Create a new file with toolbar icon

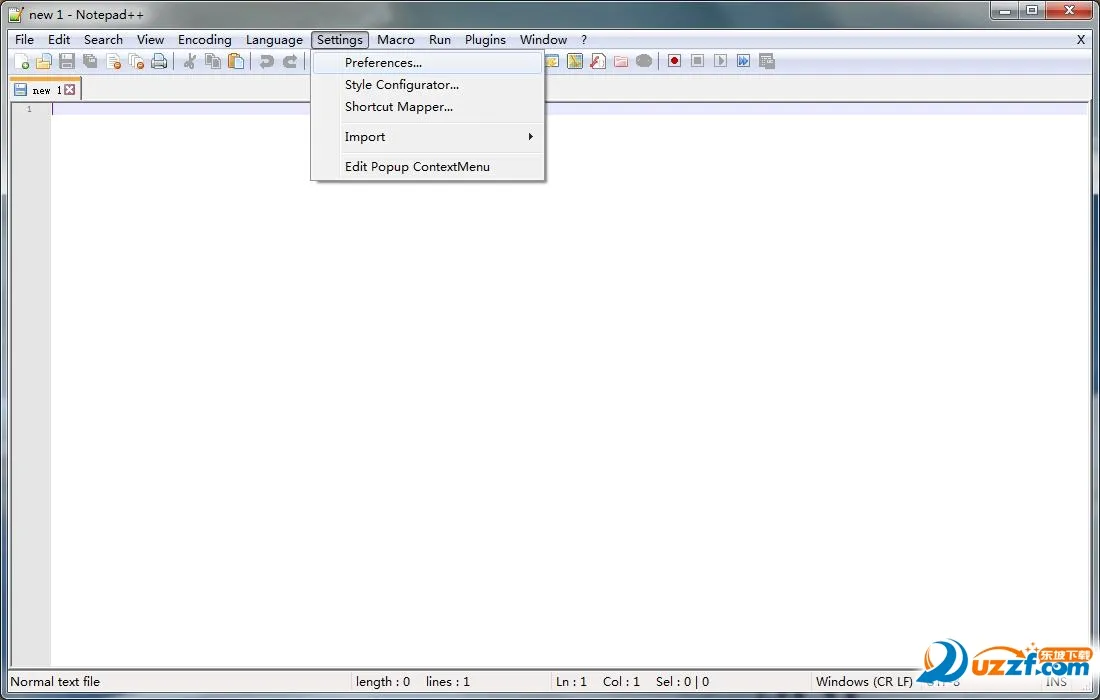[22, 62]
